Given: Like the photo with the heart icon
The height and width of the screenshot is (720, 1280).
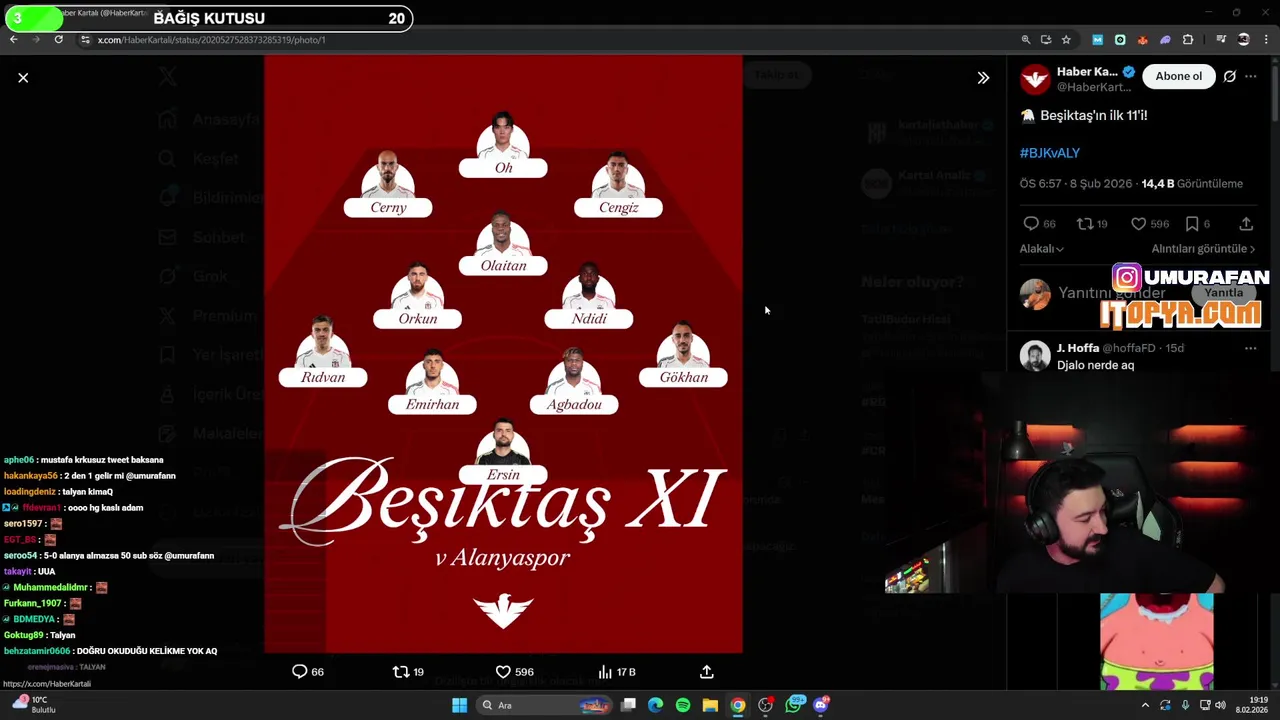Looking at the screenshot, I should pos(503,671).
